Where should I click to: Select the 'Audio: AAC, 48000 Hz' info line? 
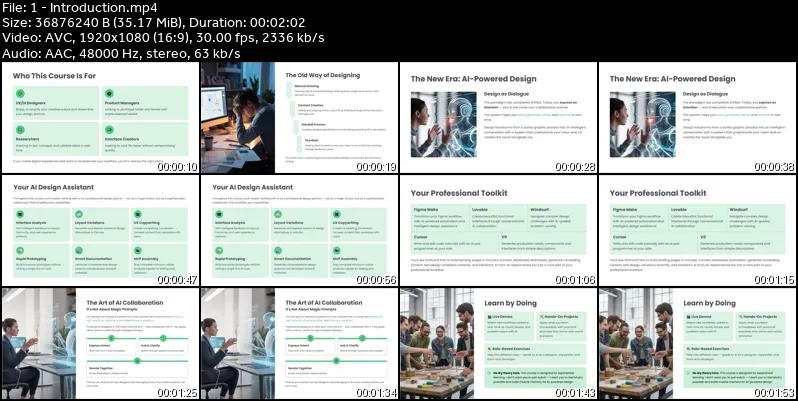[121, 53]
